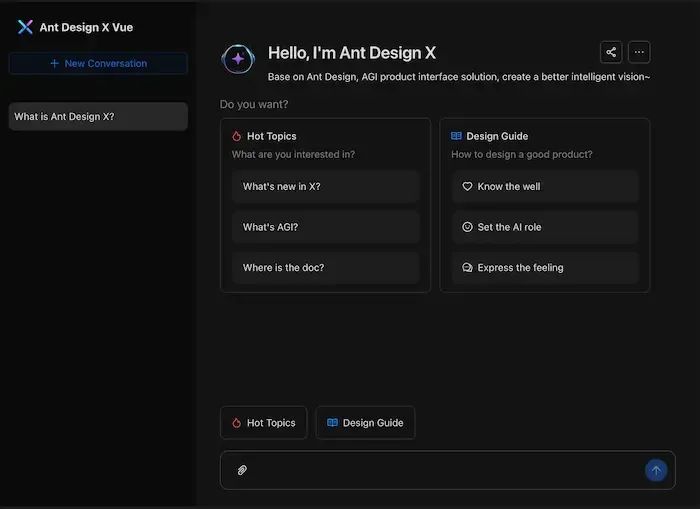700x509 pixels.
Task: Click the paperclip attachment icon
Action: click(x=242, y=470)
